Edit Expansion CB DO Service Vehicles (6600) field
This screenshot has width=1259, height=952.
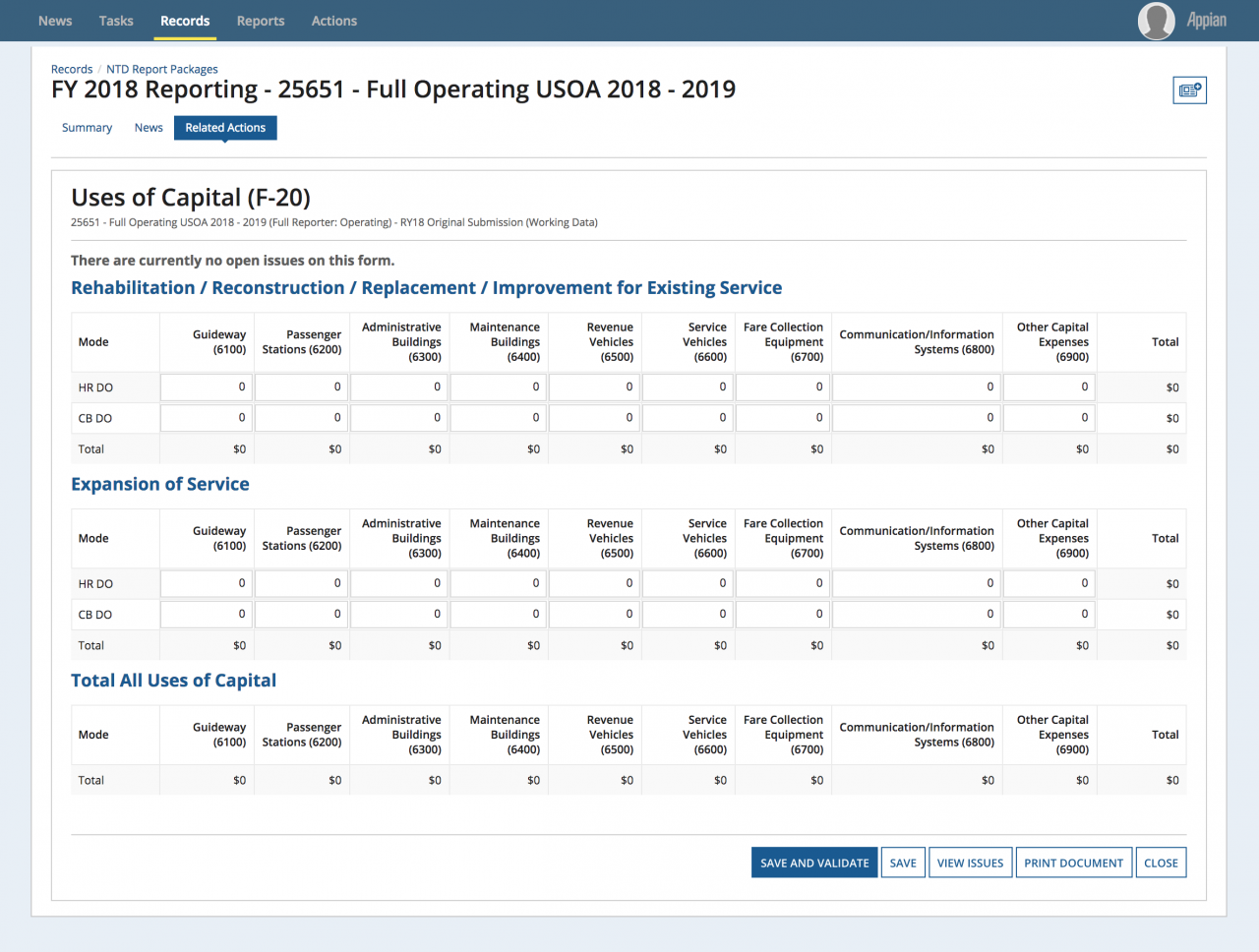click(x=688, y=614)
